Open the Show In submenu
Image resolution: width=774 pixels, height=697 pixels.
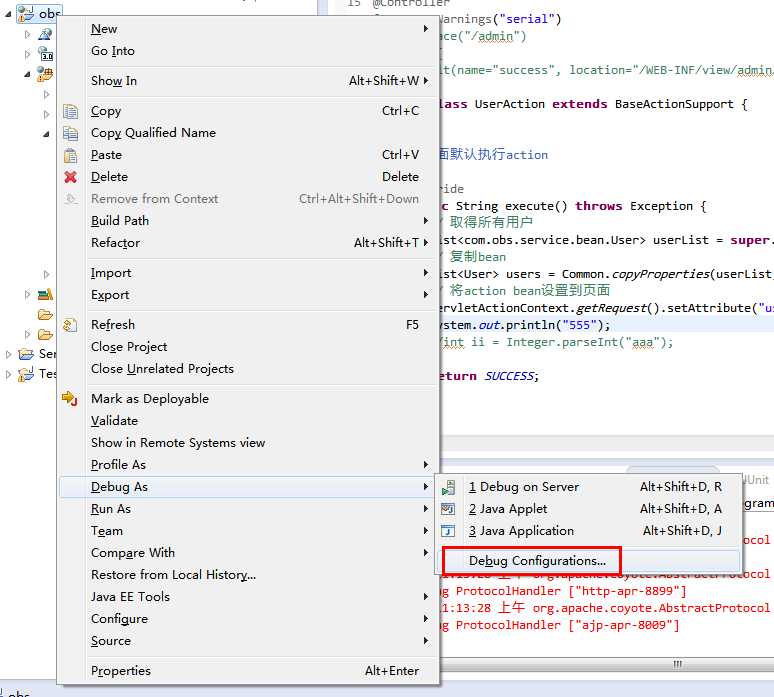point(248,80)
